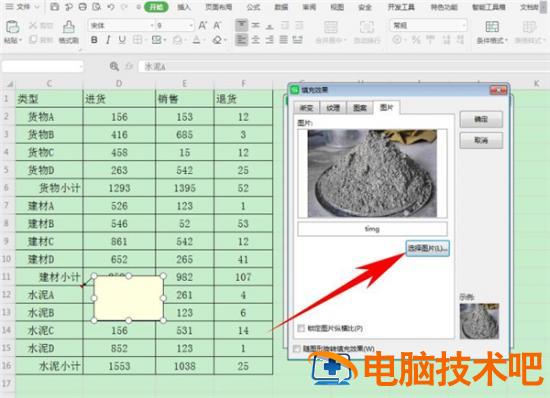Expand the Conditional Formatting dropdown arrow
The width and height of the screenshot is (550, 398).
coord(507,41)
